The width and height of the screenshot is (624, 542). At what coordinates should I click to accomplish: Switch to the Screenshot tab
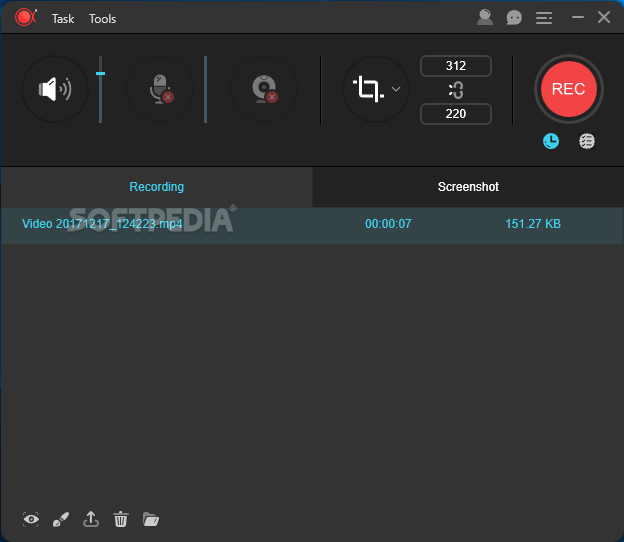pos(468,187)
